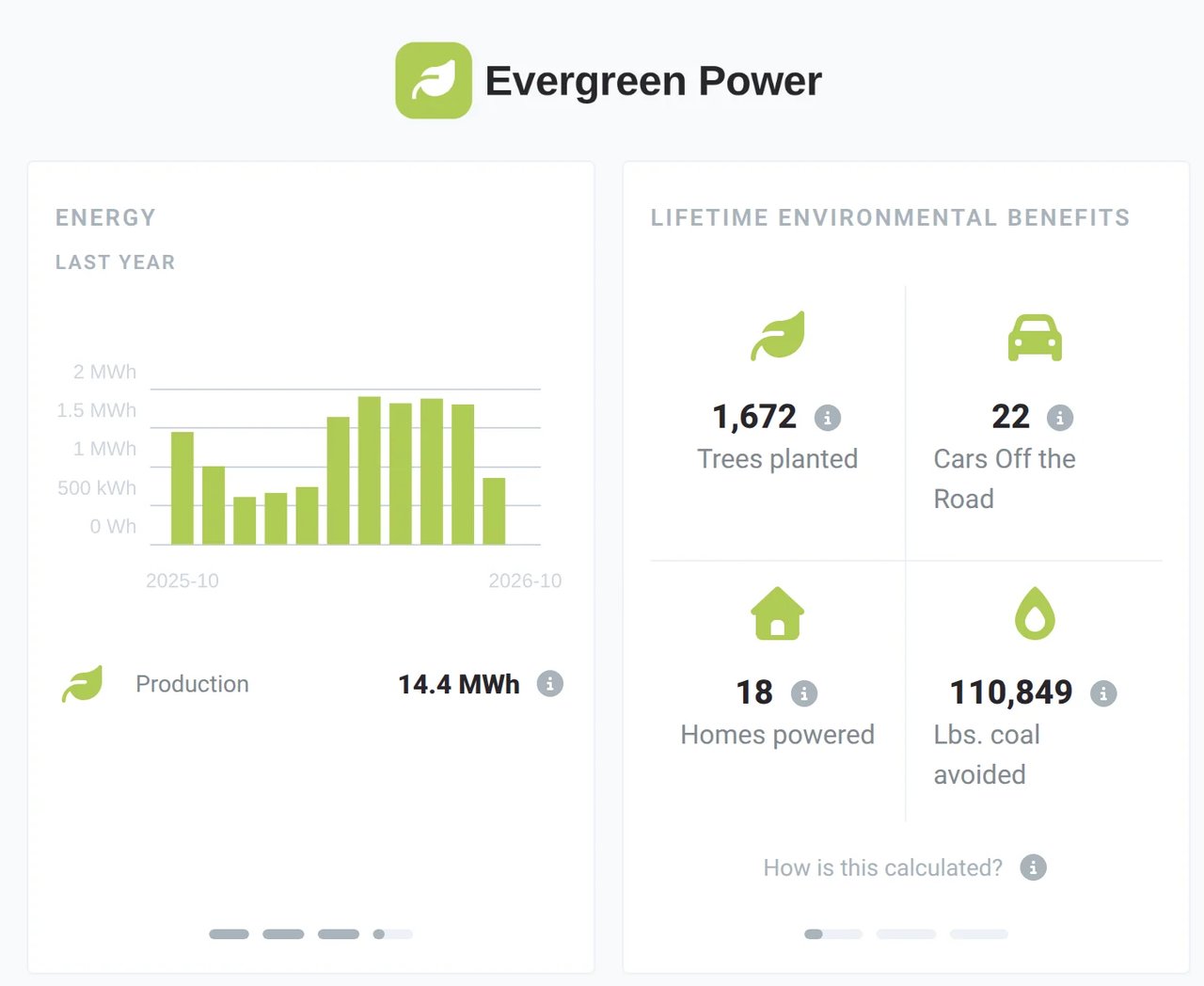
Task: Click the Lifetime Environmental Benefits heading
Action: (891, 217)
